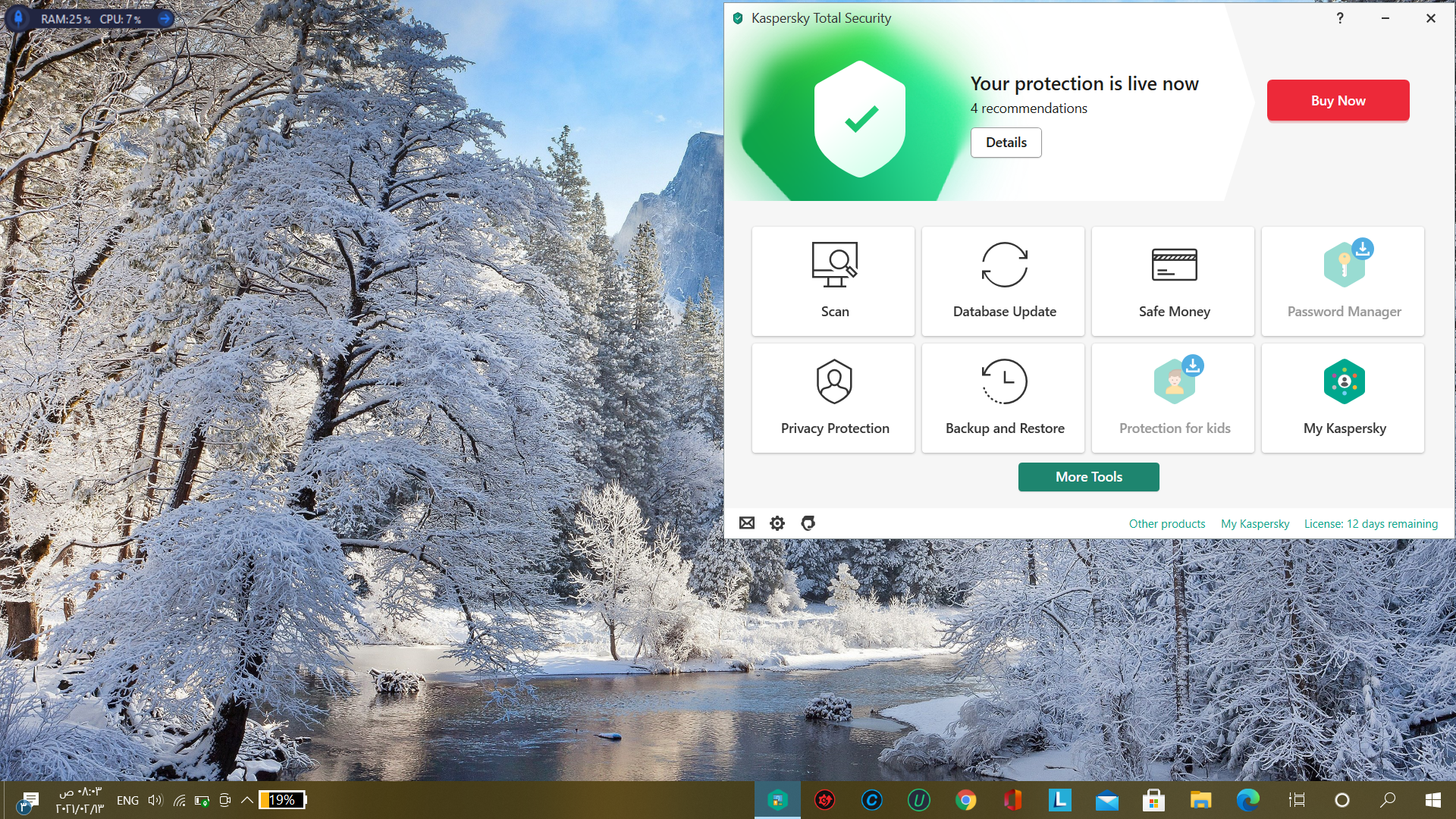Launch Google Chrome from taskbar
The height and width of the screenshot is (819, 1456).
click(965, 800)
